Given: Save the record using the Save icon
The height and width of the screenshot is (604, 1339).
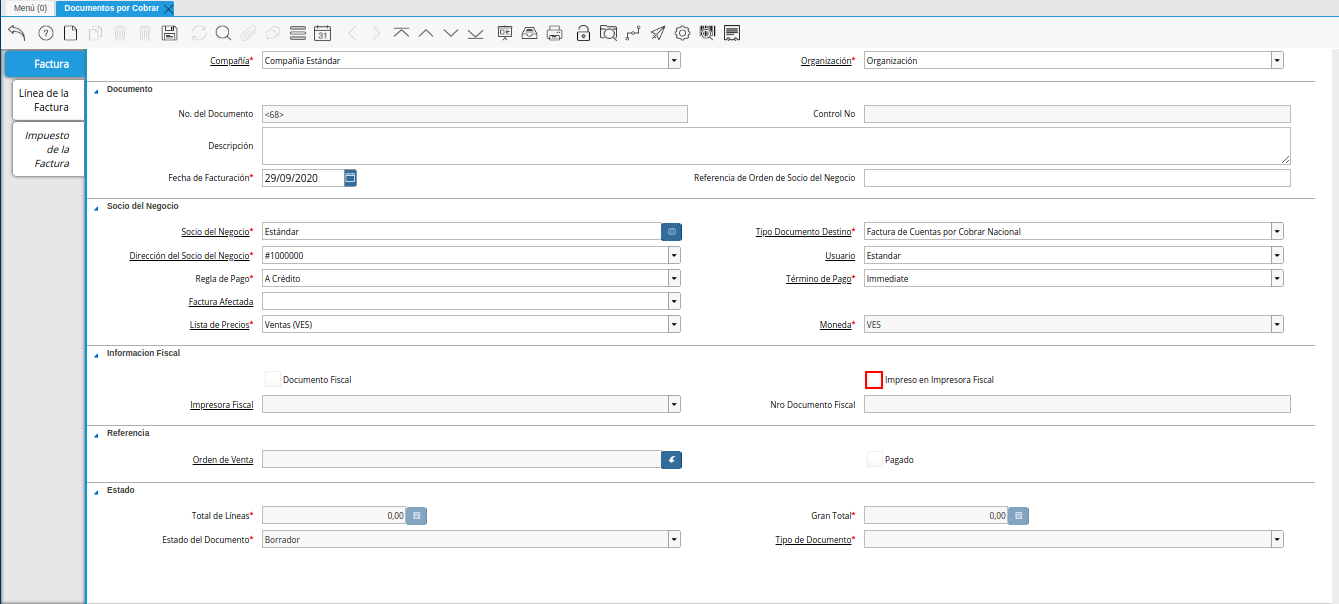Looking at the screenshot, I should [x=170, y=32].
